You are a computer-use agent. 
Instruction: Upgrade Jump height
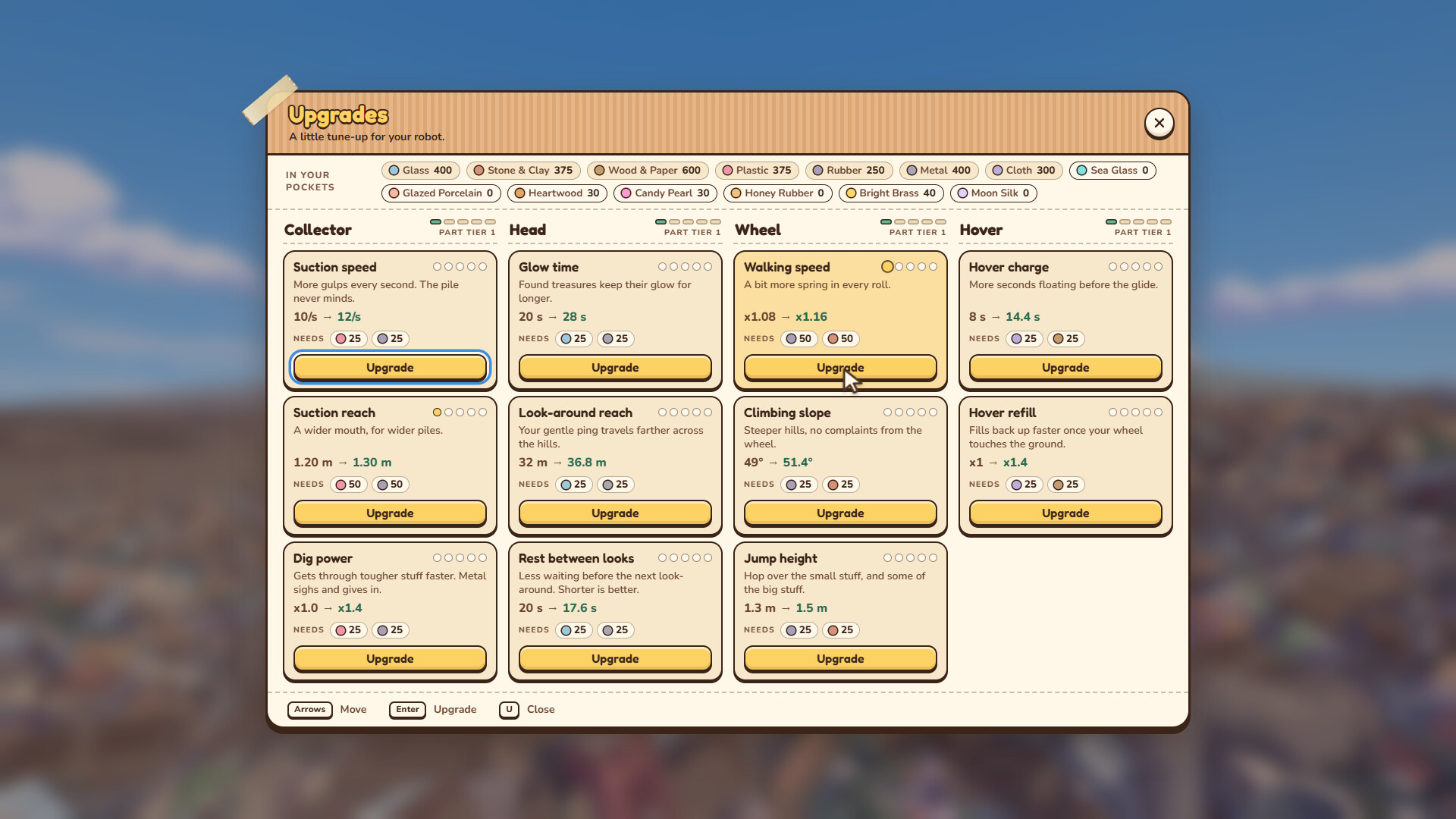point(840,658)
